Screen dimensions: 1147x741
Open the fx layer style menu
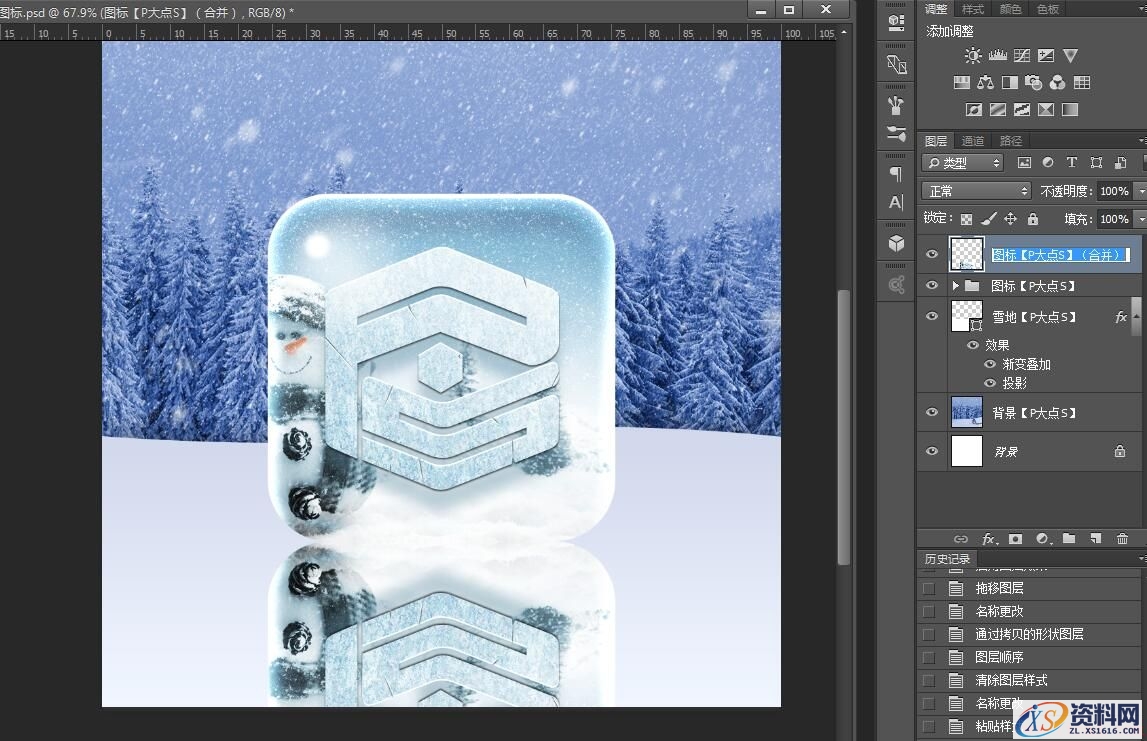[x=988, y=539]
